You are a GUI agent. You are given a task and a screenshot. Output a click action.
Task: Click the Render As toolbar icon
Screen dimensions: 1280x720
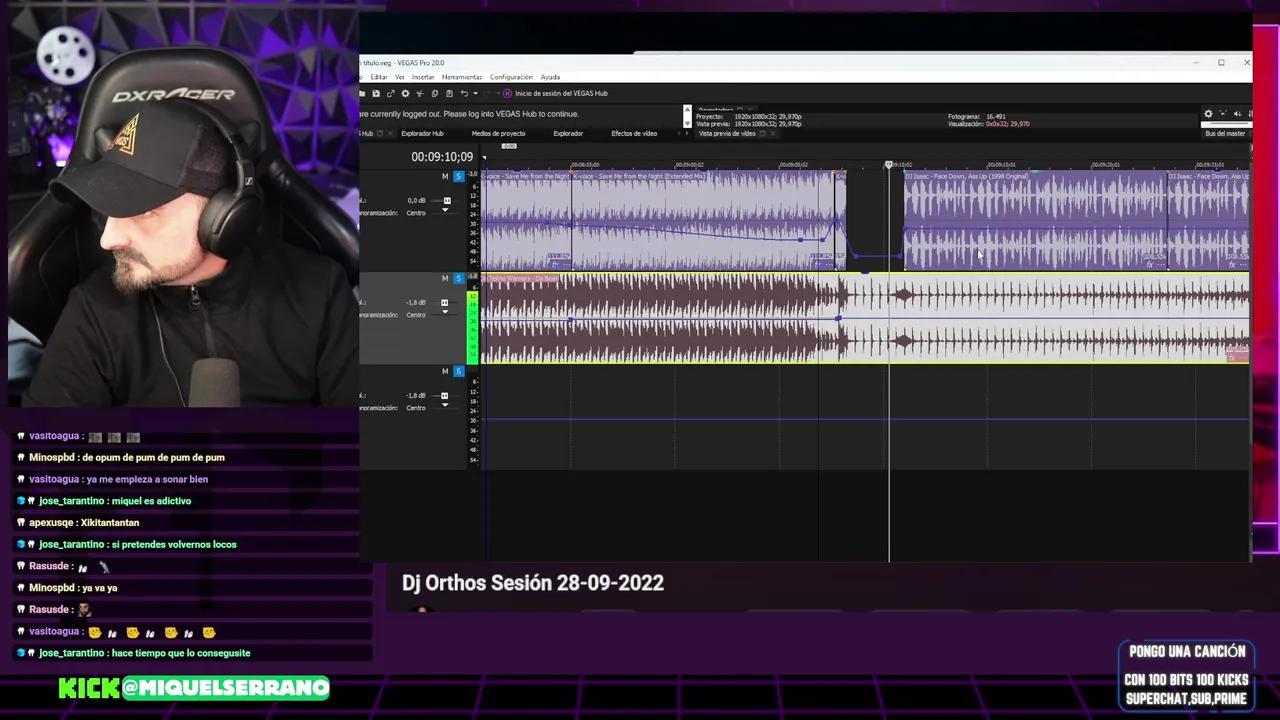pos(391,93)
